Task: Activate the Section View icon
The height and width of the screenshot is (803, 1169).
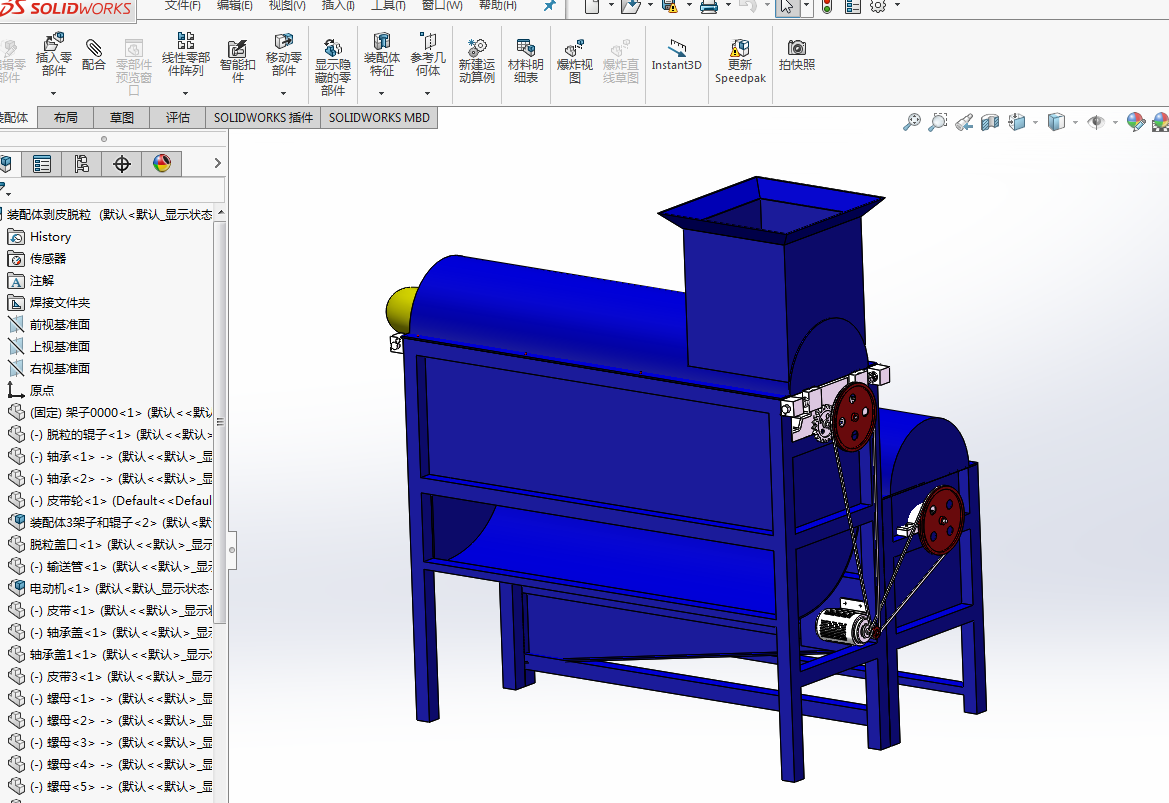Action: click(989, 122)
